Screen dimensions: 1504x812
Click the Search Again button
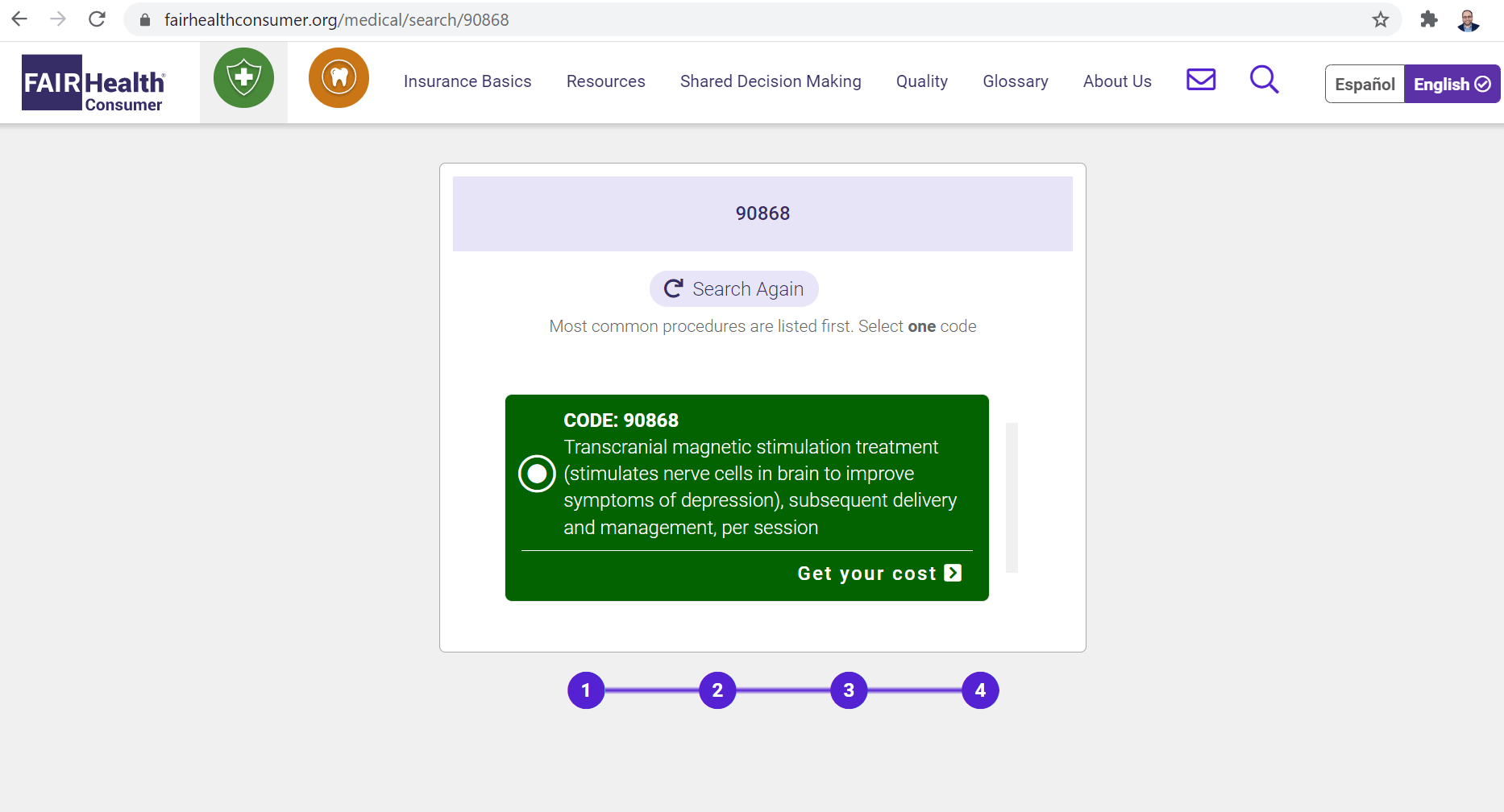[x=733, y=289]
